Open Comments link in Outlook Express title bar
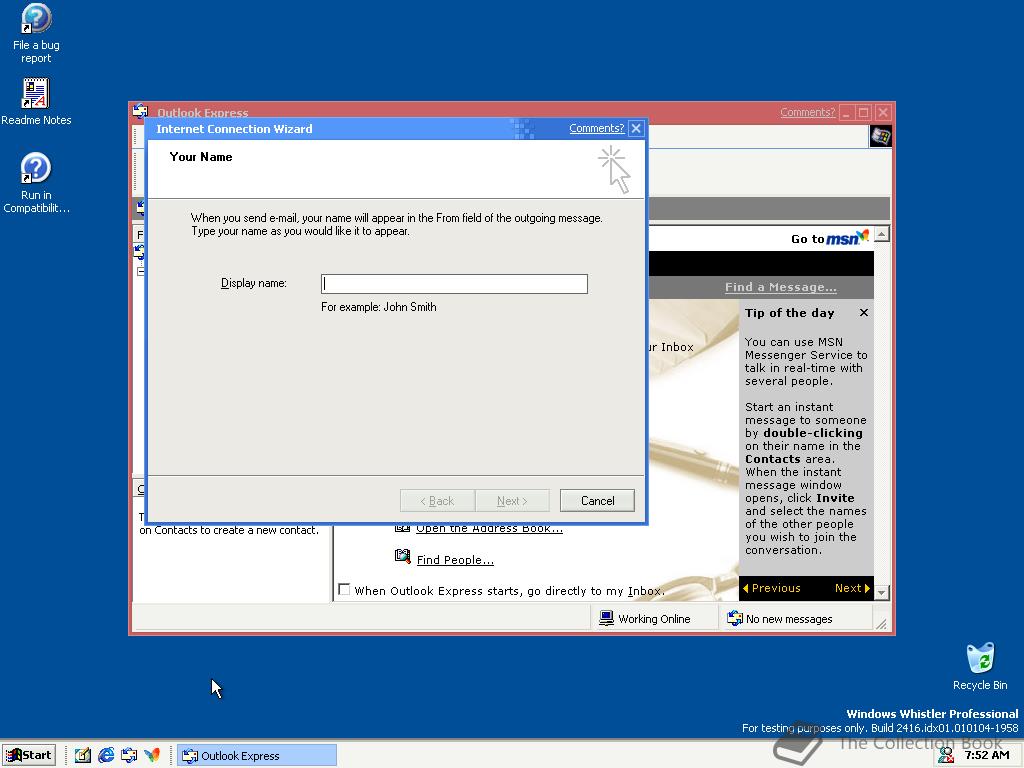Viewport: 1024px width, 768px height. (807, 112)
